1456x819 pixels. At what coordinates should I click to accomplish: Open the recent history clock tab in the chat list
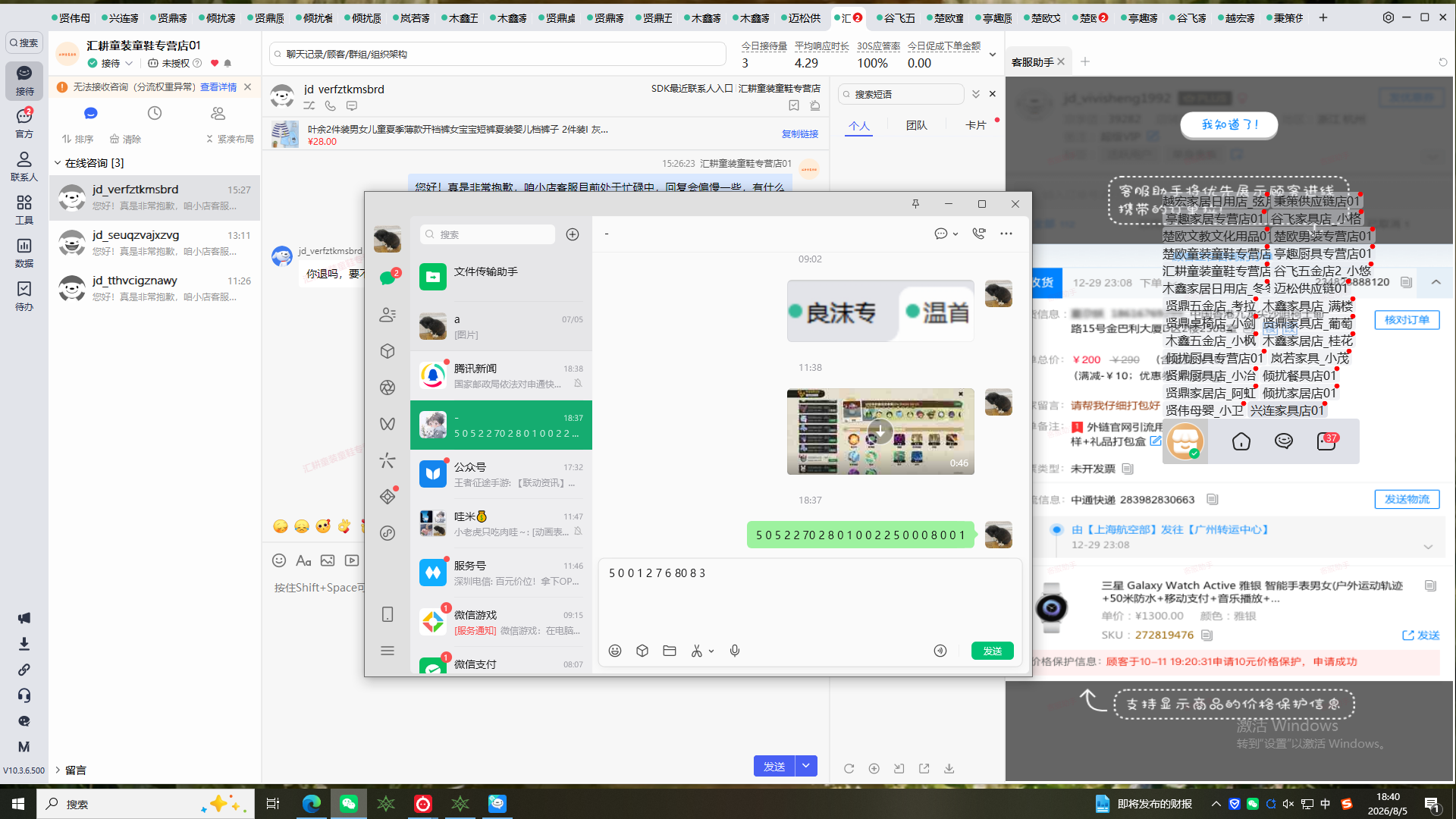[155, 113]
